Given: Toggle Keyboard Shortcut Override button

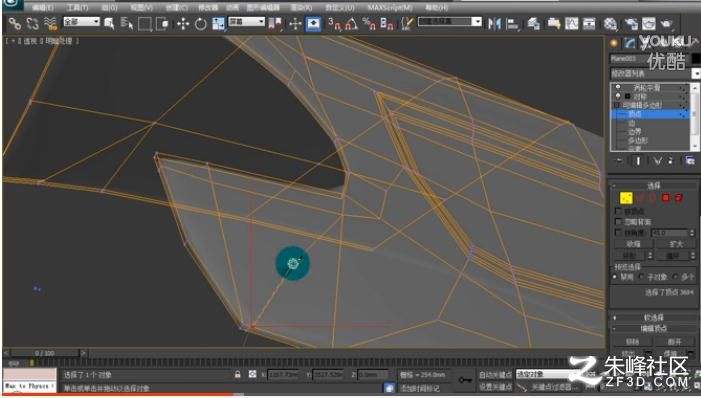Looking at the screenshot, I should [x=313, y=24].
